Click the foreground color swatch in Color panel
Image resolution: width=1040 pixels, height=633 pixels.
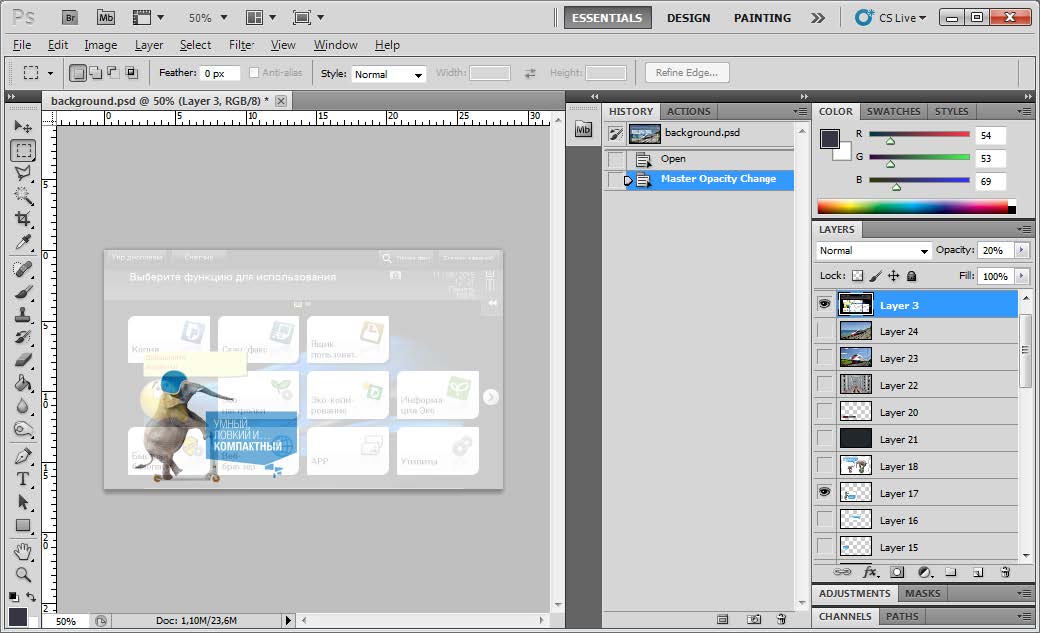[829, 139]
